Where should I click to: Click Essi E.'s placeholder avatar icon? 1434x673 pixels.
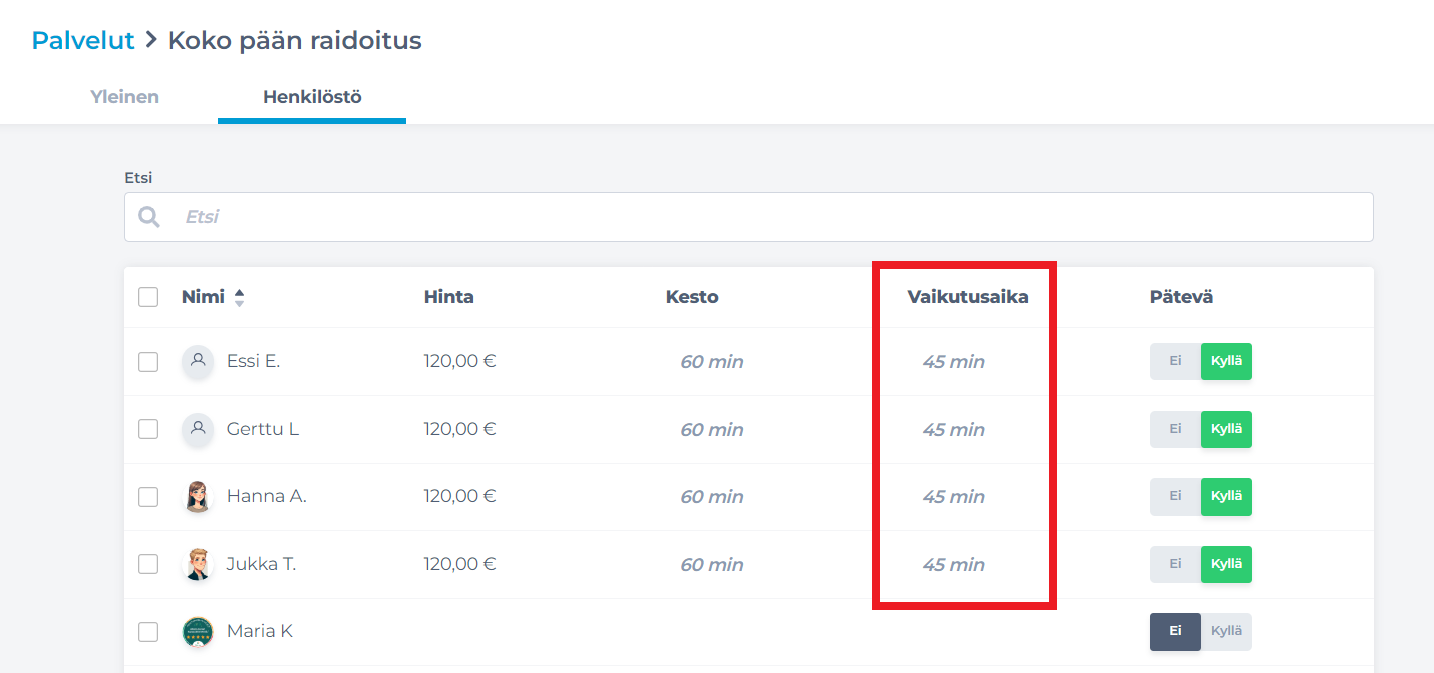click(x=198, y=361)
